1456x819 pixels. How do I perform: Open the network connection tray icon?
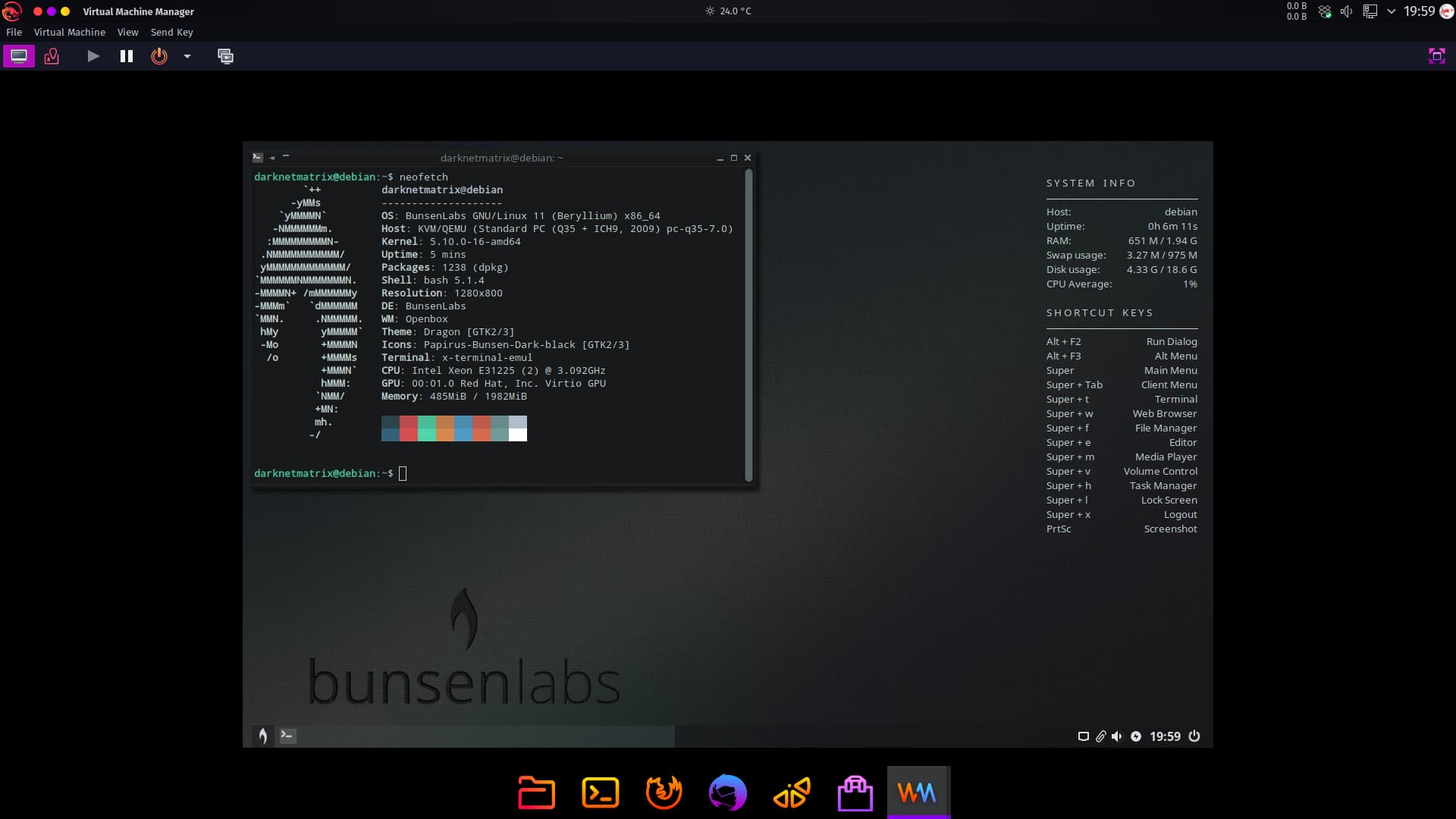[1370, 11]
